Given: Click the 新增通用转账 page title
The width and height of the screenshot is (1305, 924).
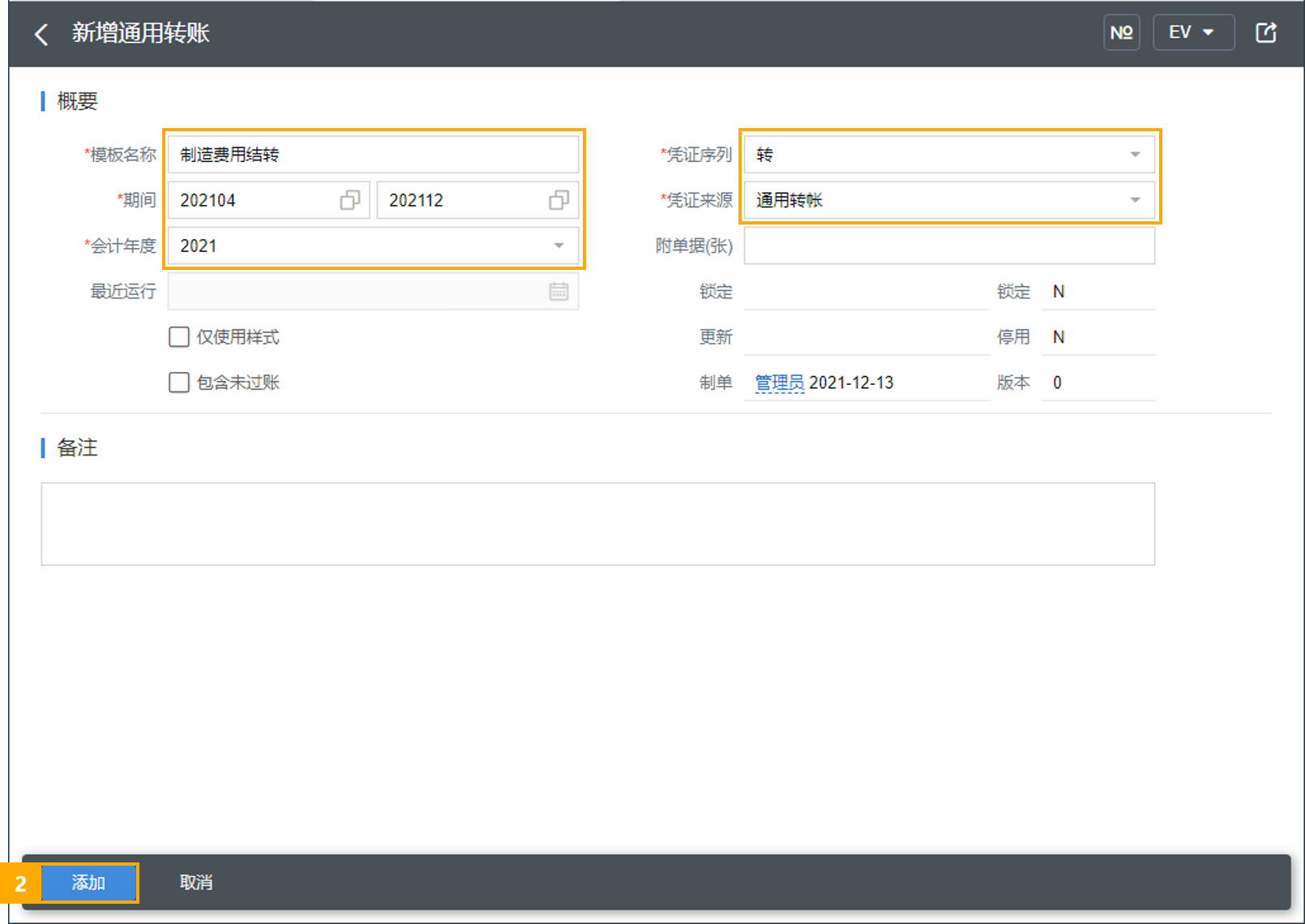Looking at the screenshot, I should point(140,32).
